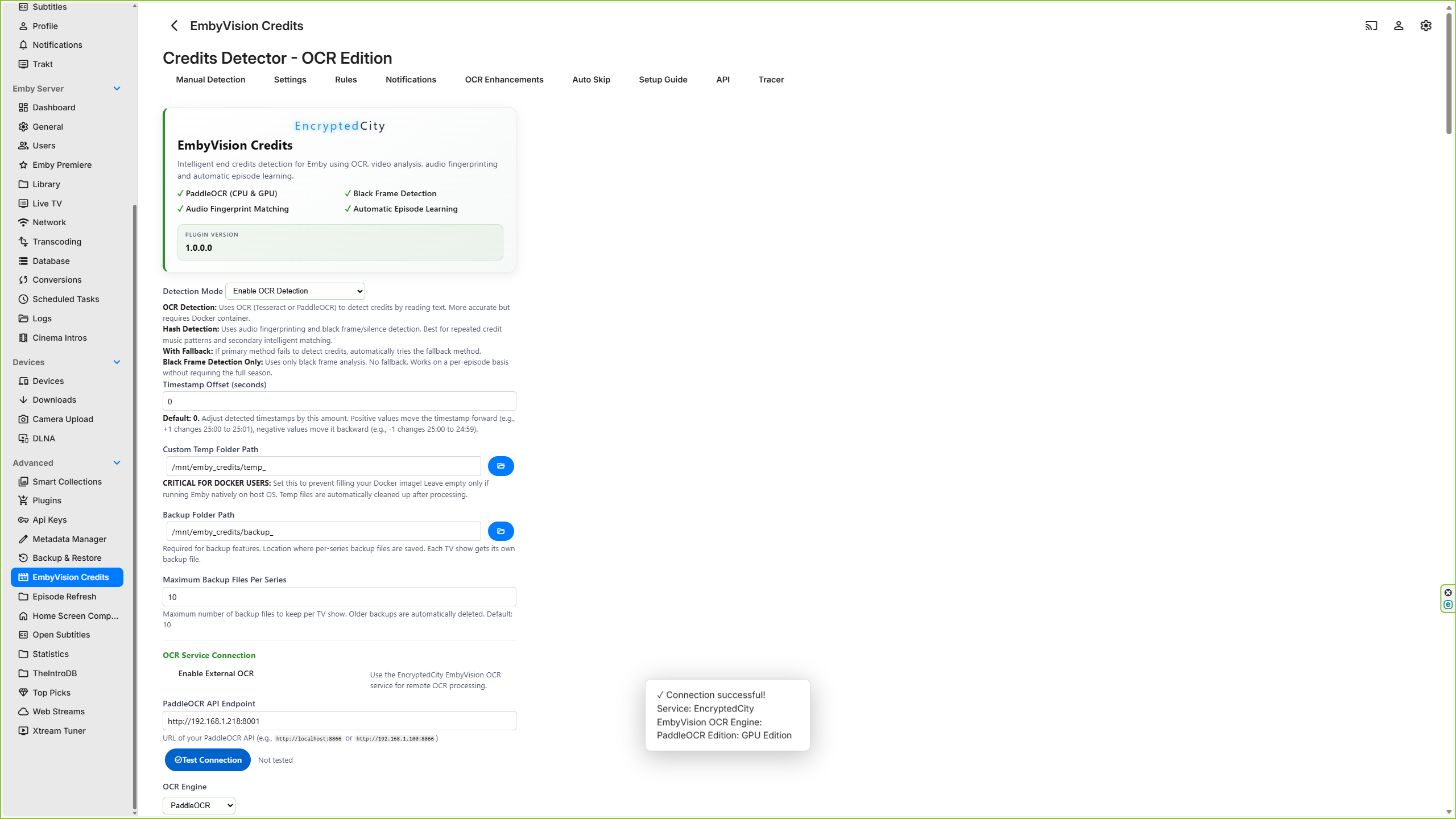Open the Users page
1456x819 pixels.
point(67,146)
